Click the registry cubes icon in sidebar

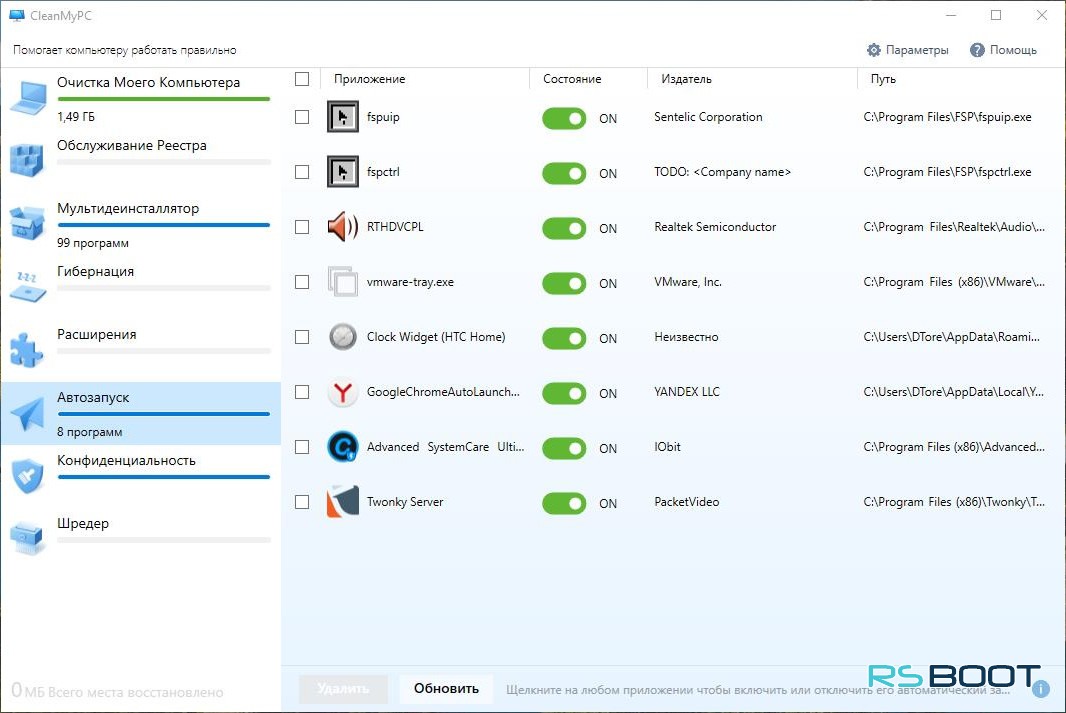(x=27, y=160)
